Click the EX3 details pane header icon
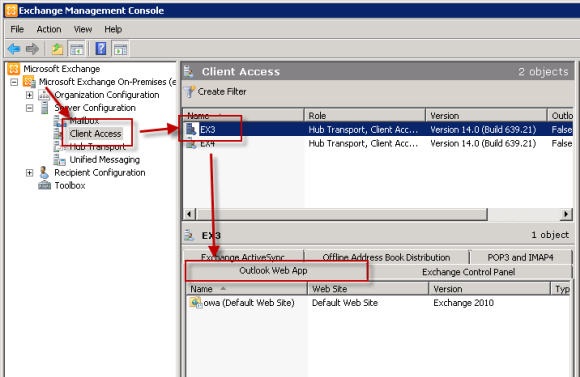This screenshot has width=580, height=377. tap(189, 235)
